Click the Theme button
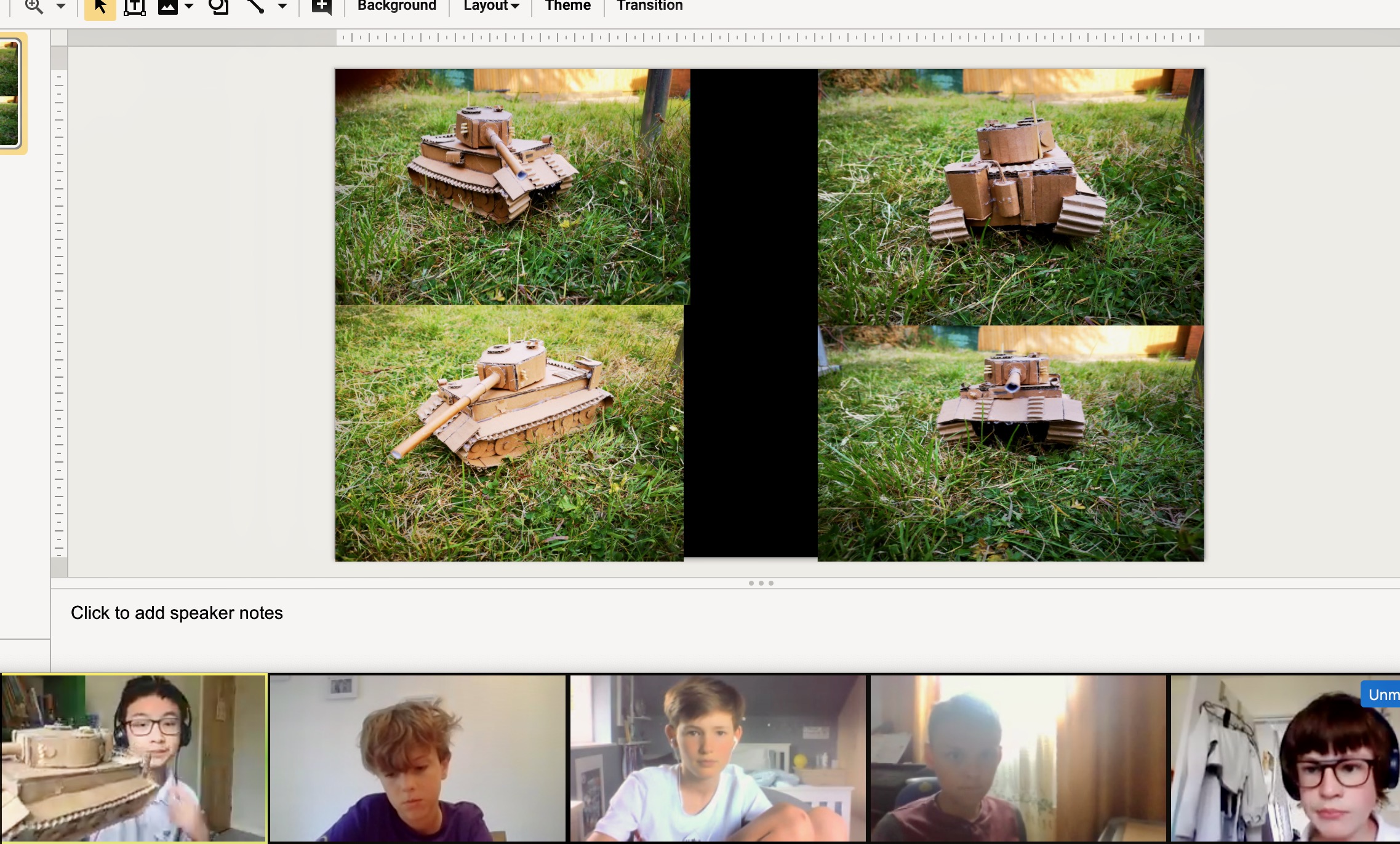 click(567, 6)
